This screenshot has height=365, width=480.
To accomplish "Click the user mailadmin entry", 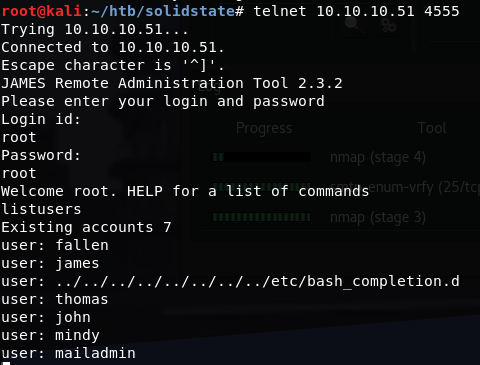I will [x=68, y=353].
